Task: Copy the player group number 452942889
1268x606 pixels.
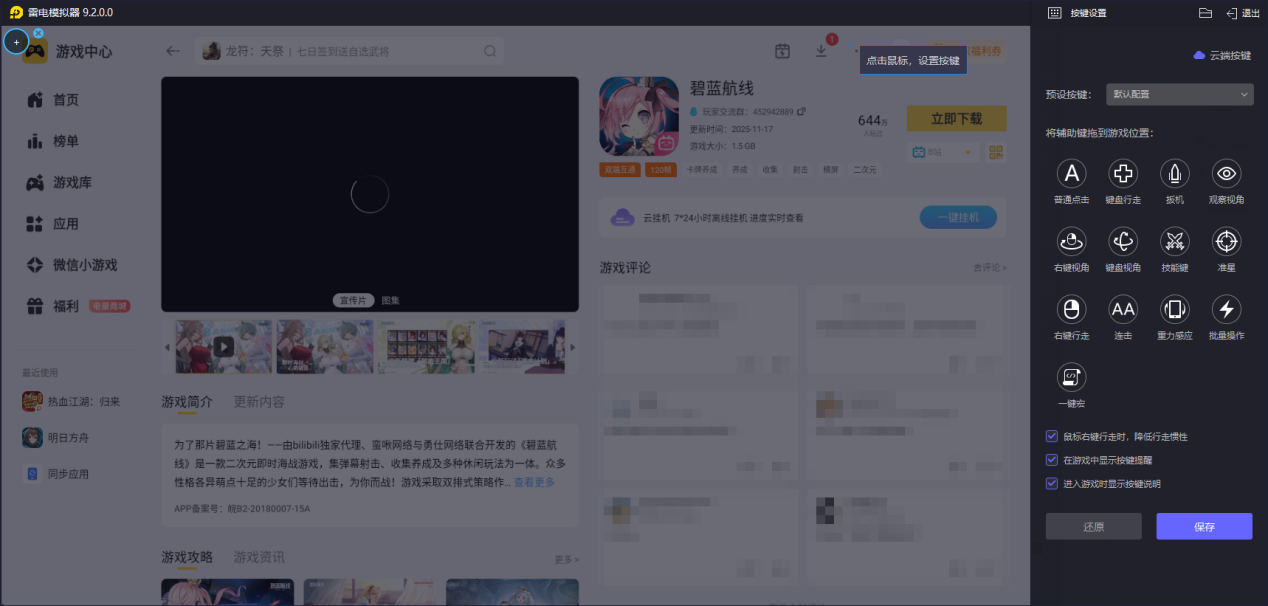Action: point(801,111)
